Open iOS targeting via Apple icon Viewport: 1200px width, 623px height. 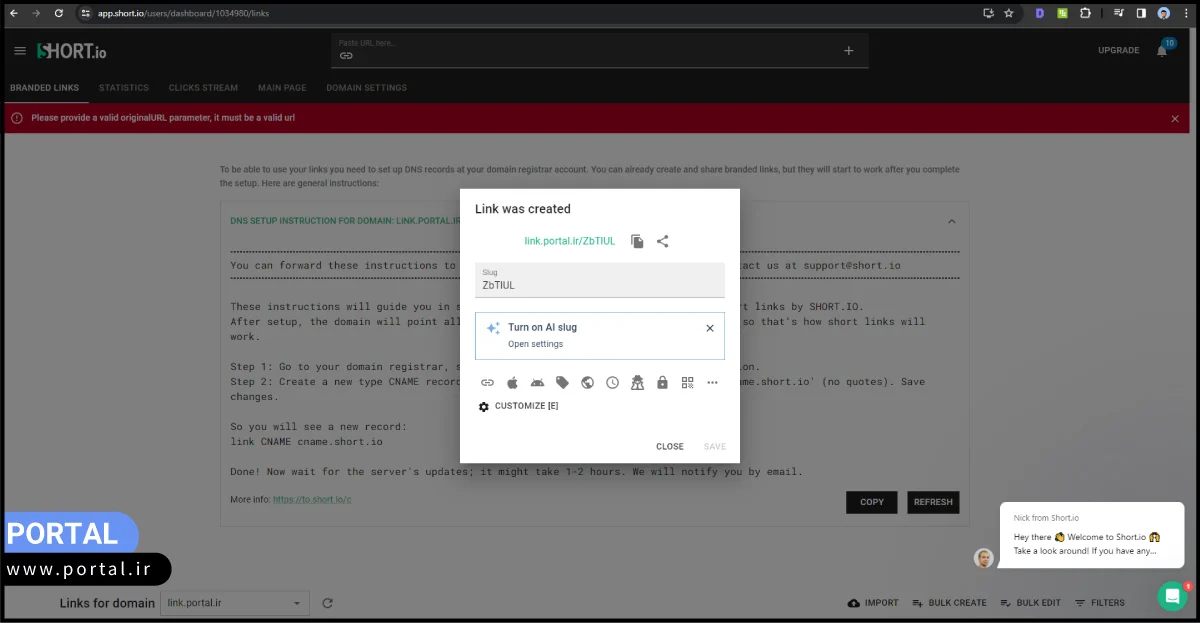tap(512, 383)
